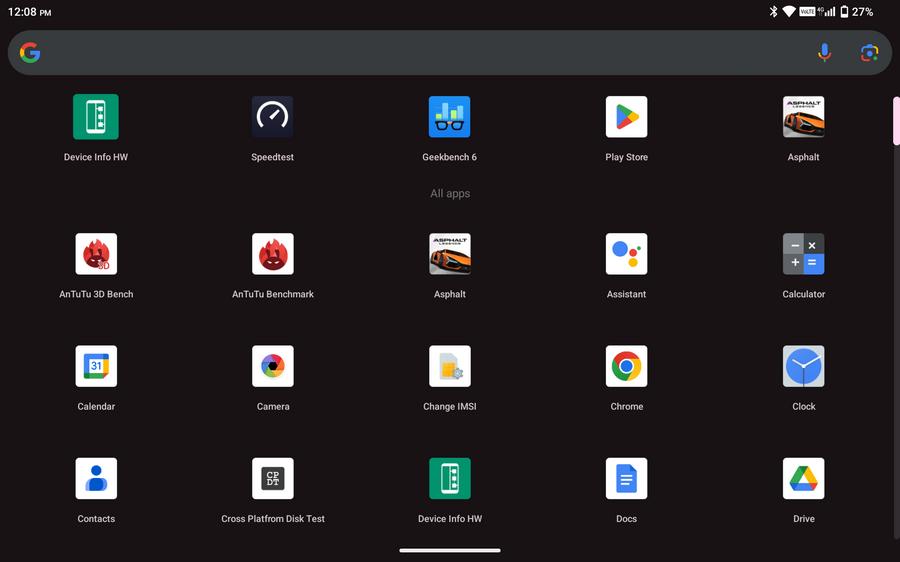The width and height of the screenshot is (900, 562).
Task: Launch the Camera app
Action: [273, 366]
